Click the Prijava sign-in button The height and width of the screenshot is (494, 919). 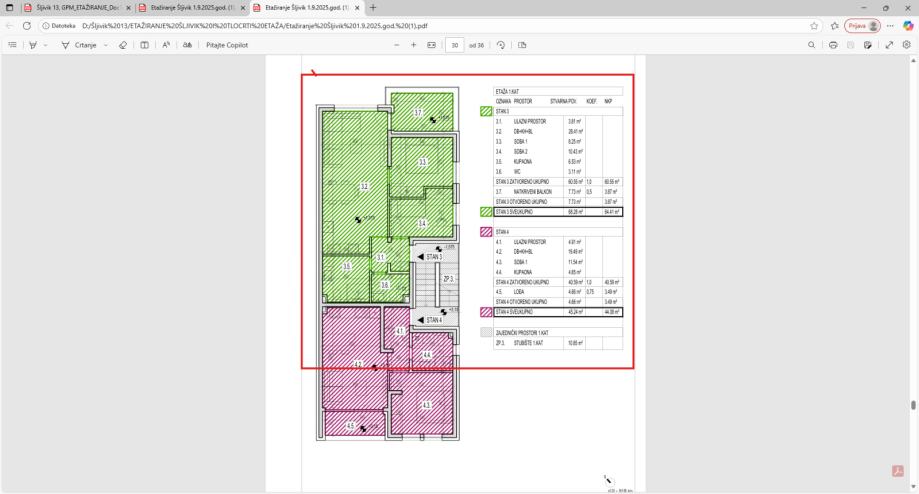point(862,26)
